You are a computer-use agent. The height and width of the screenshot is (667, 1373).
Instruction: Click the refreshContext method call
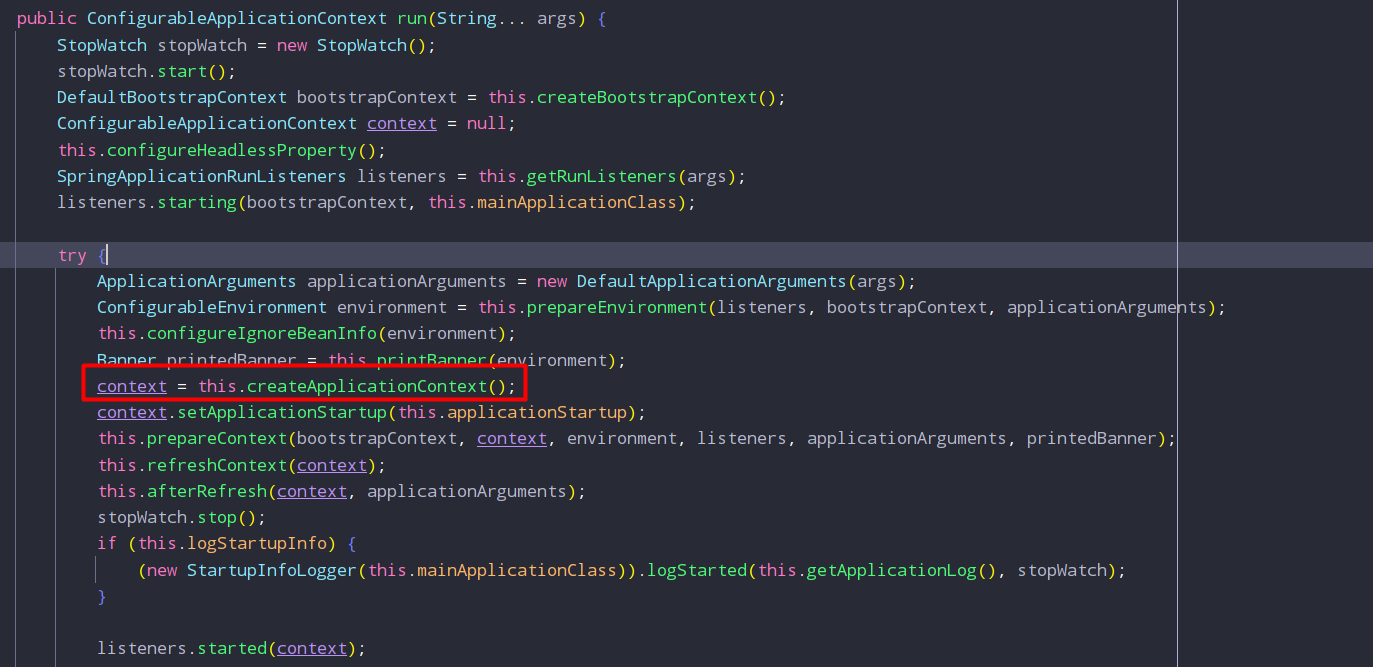click(x=217, y=465)
